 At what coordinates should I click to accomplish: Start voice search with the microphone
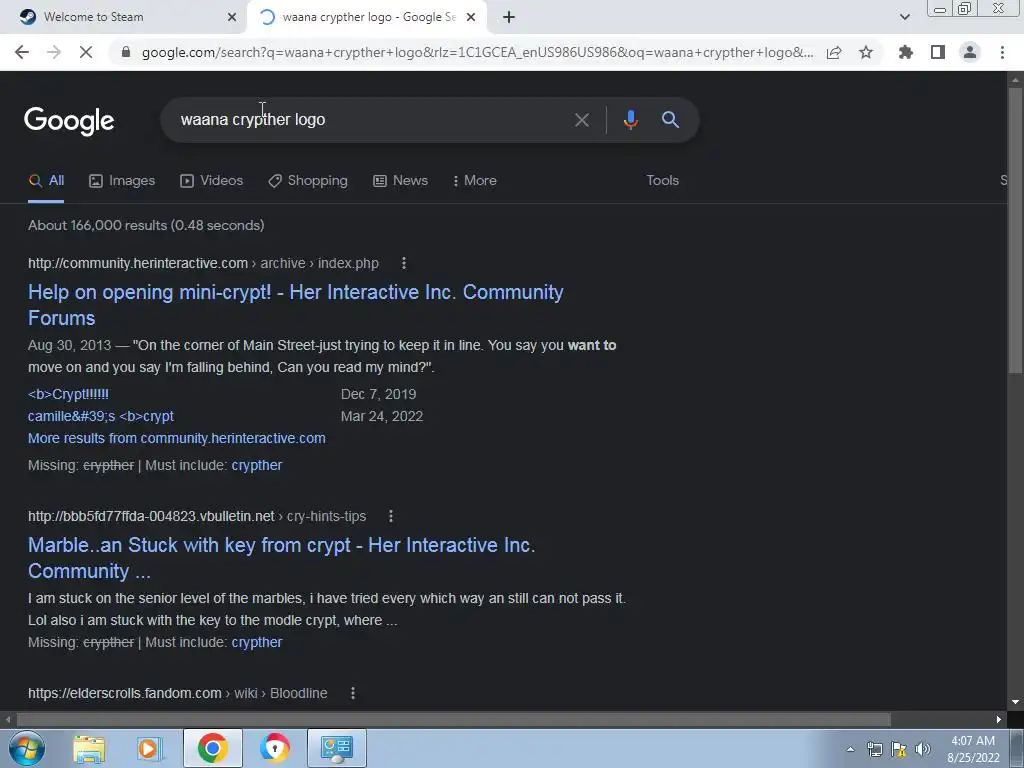(630, 120)
